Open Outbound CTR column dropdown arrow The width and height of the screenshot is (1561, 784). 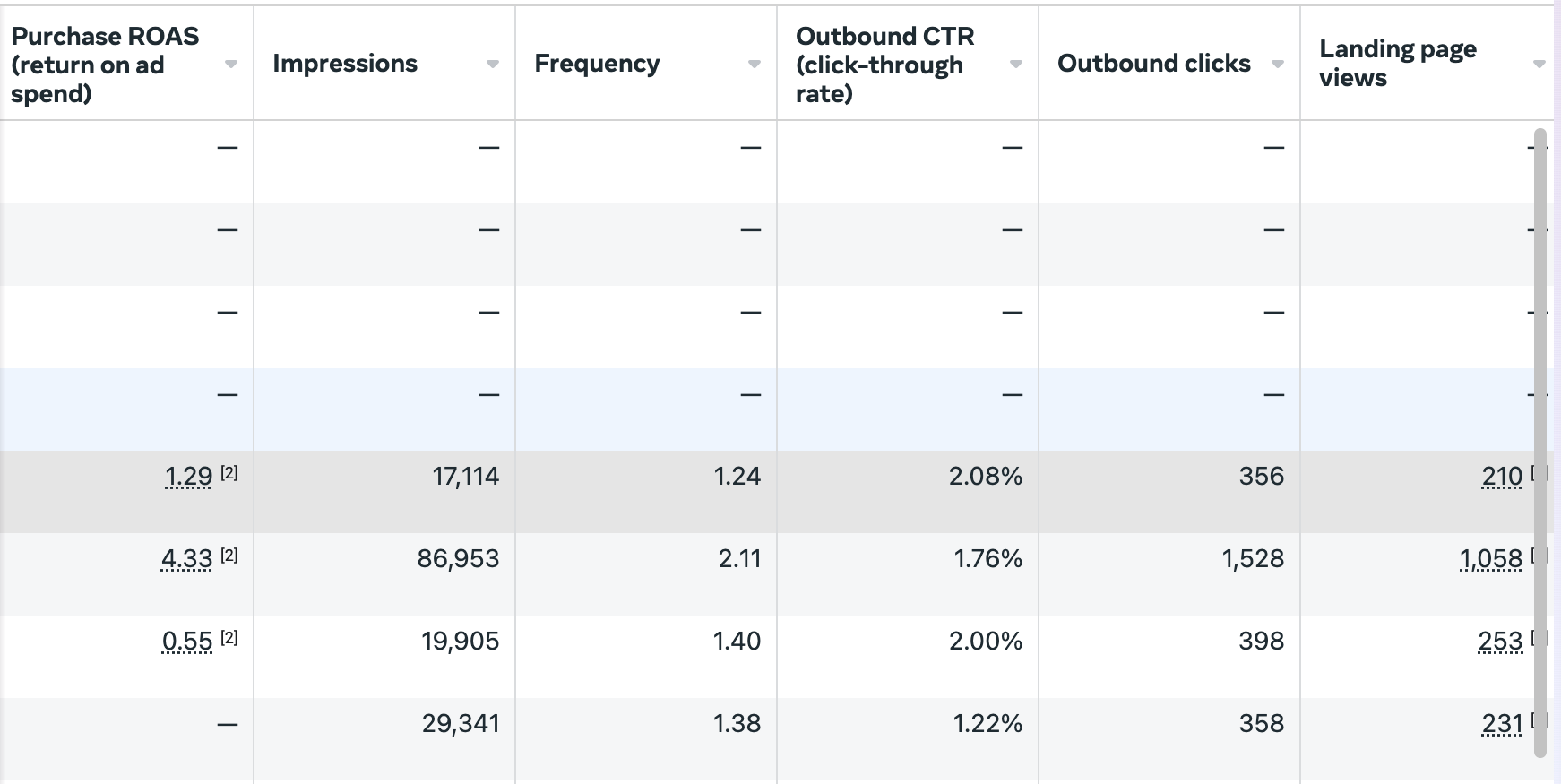pyautogui.click(x=1015, y=65)
